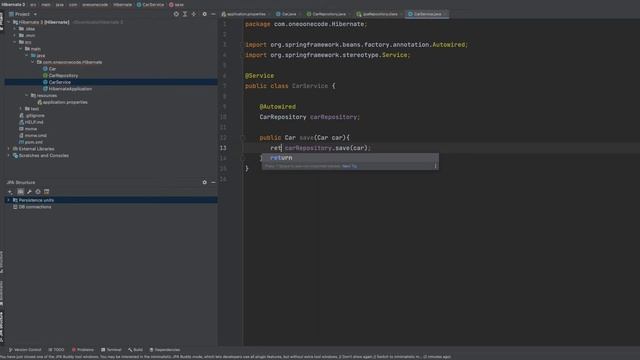Click the Hibernate 3 breadcrumb root

pos(13,4)
